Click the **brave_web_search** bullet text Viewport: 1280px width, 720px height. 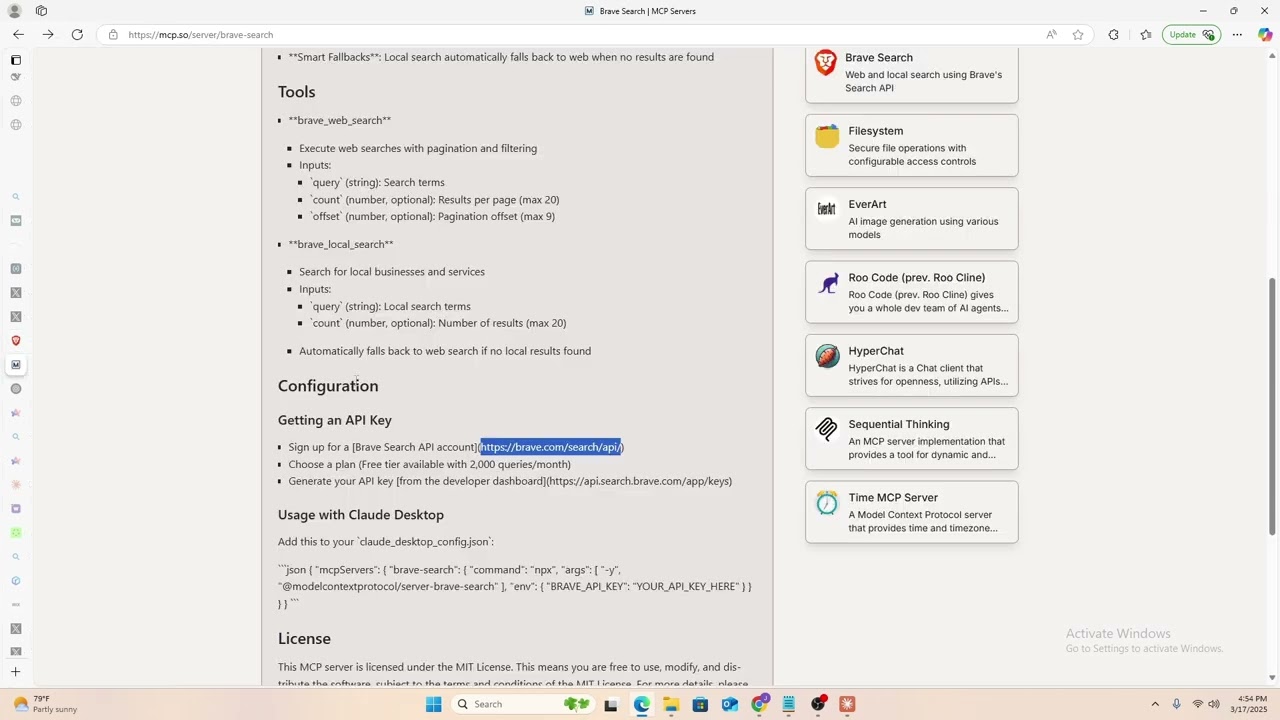coord(340,120)
